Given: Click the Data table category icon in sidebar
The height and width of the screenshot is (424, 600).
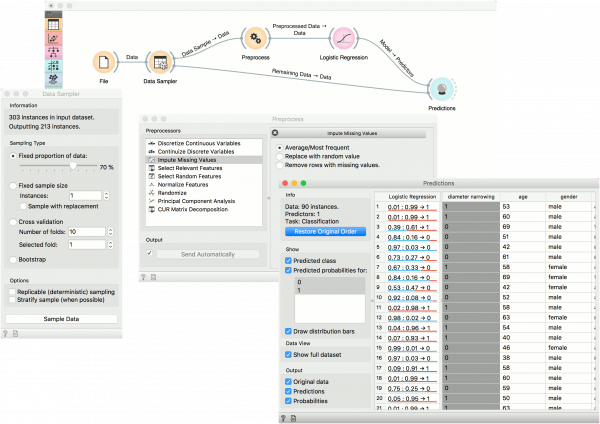Looking at the screenshot, I should click(x=54, y=24).
